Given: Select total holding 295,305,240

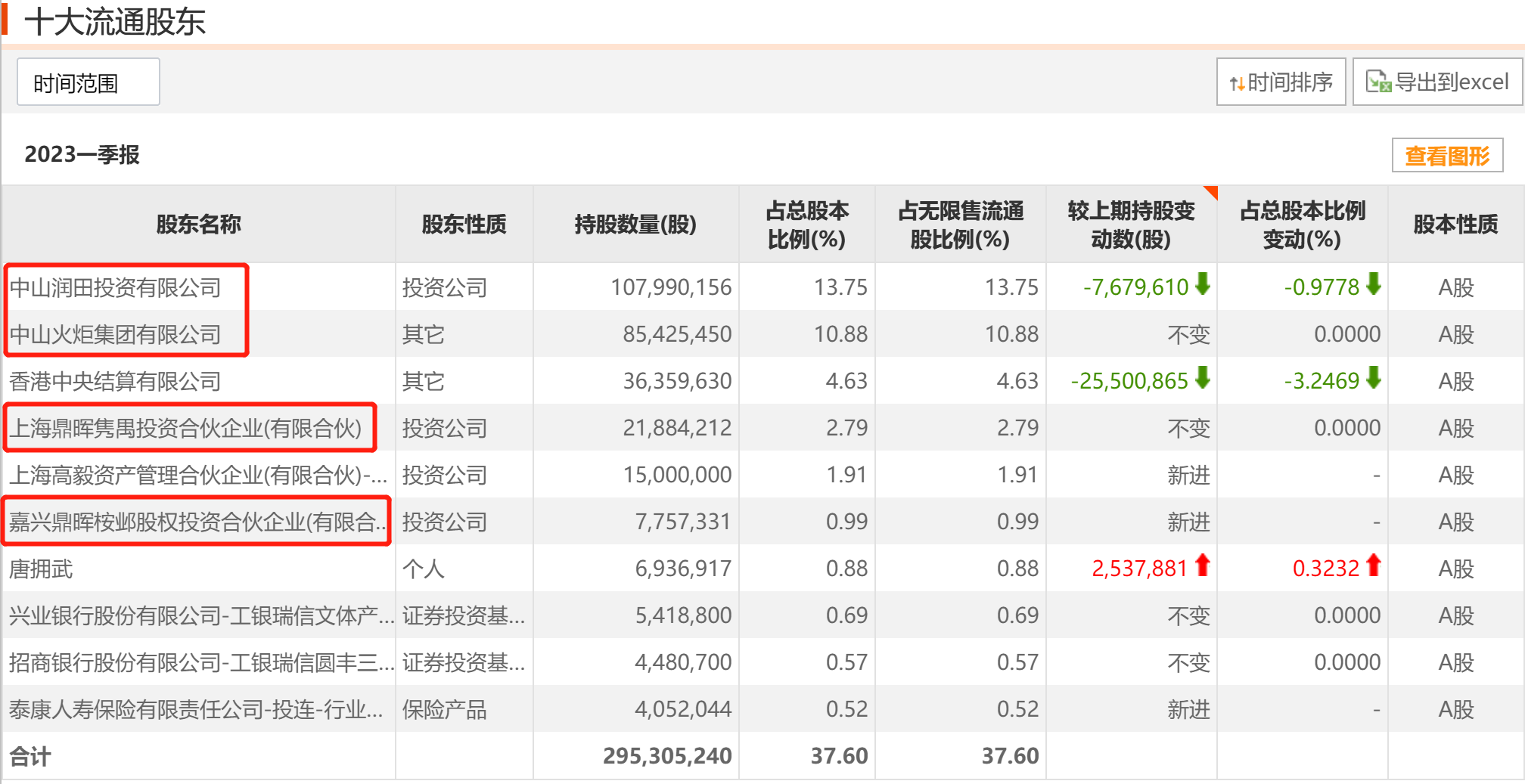Looking at the screenshot, I should [x=667, y=756].
